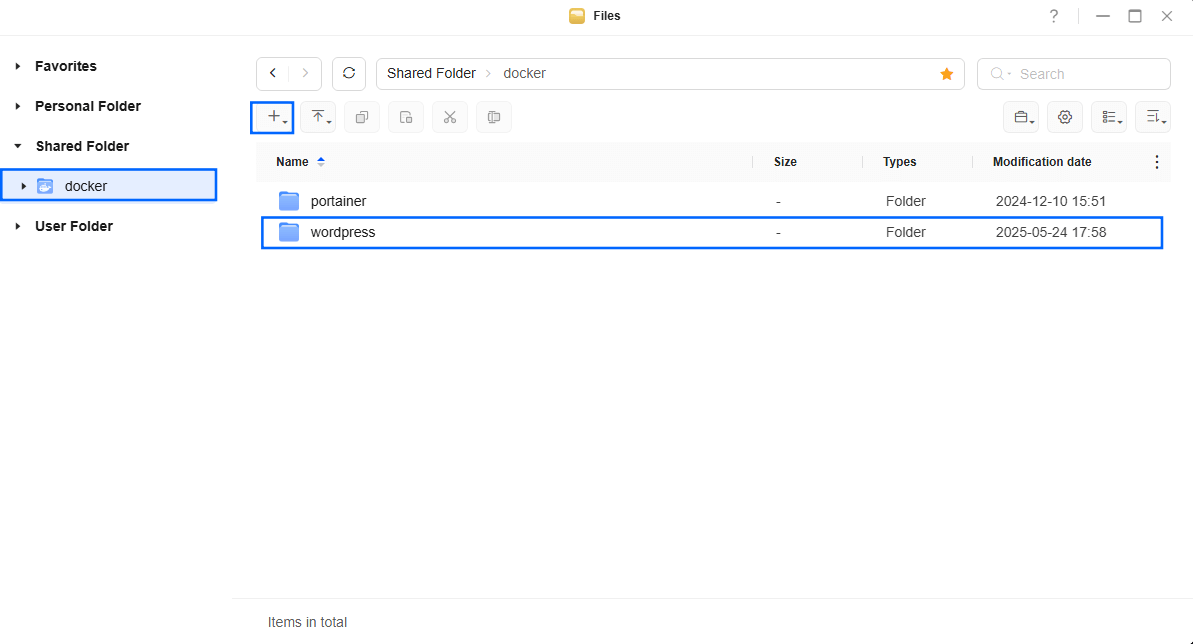This screenshot has height=644, width=1193.
Task: Click the copy files toolbar icon
Action: tap(362, 117)
